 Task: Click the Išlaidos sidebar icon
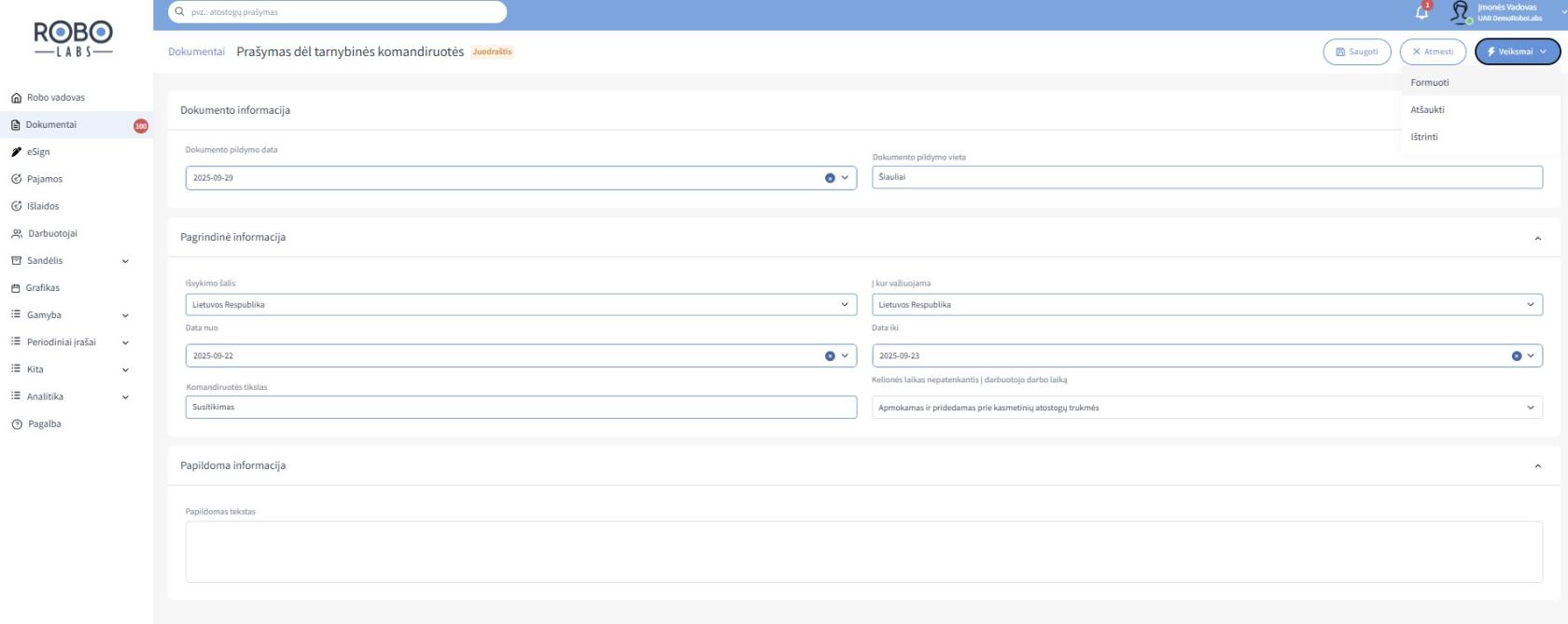pyautogui.click(x=15, y=206)
